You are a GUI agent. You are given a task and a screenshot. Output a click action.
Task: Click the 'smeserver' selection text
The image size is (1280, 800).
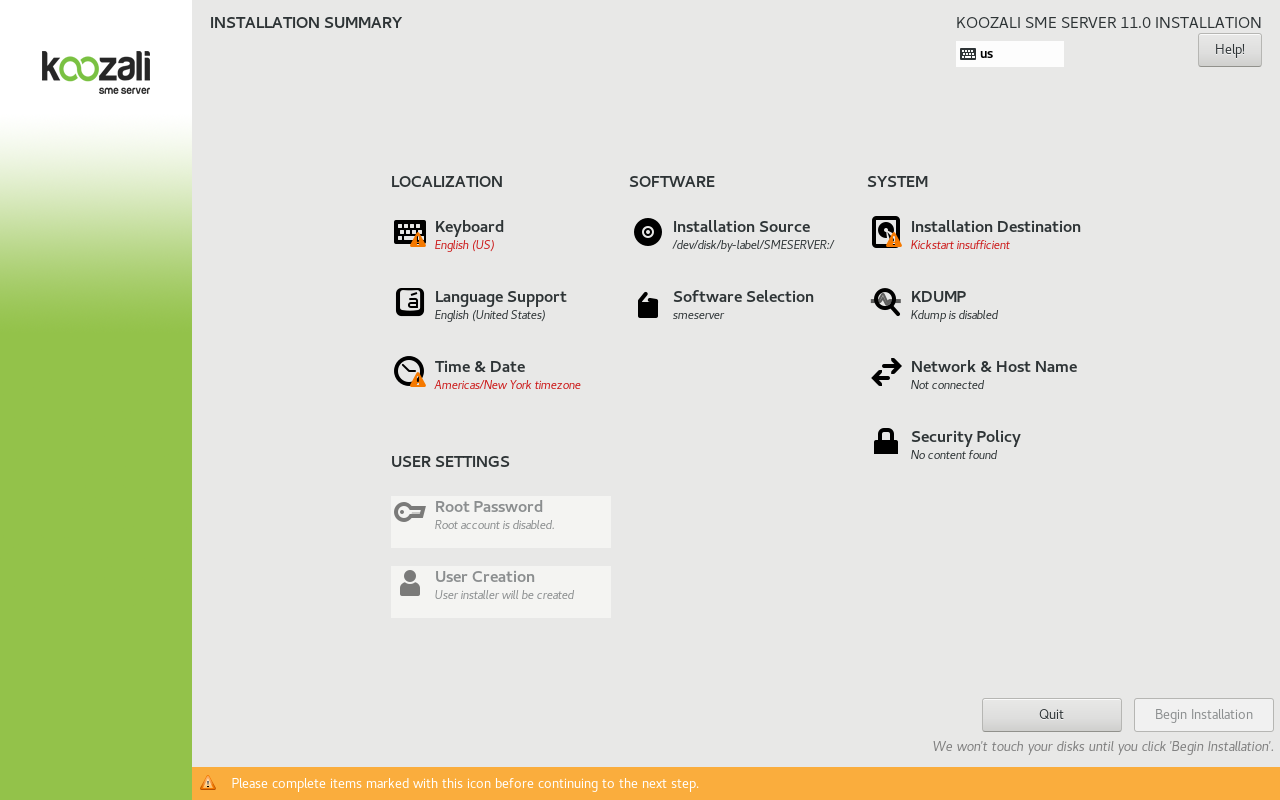(x=698, y=315)
